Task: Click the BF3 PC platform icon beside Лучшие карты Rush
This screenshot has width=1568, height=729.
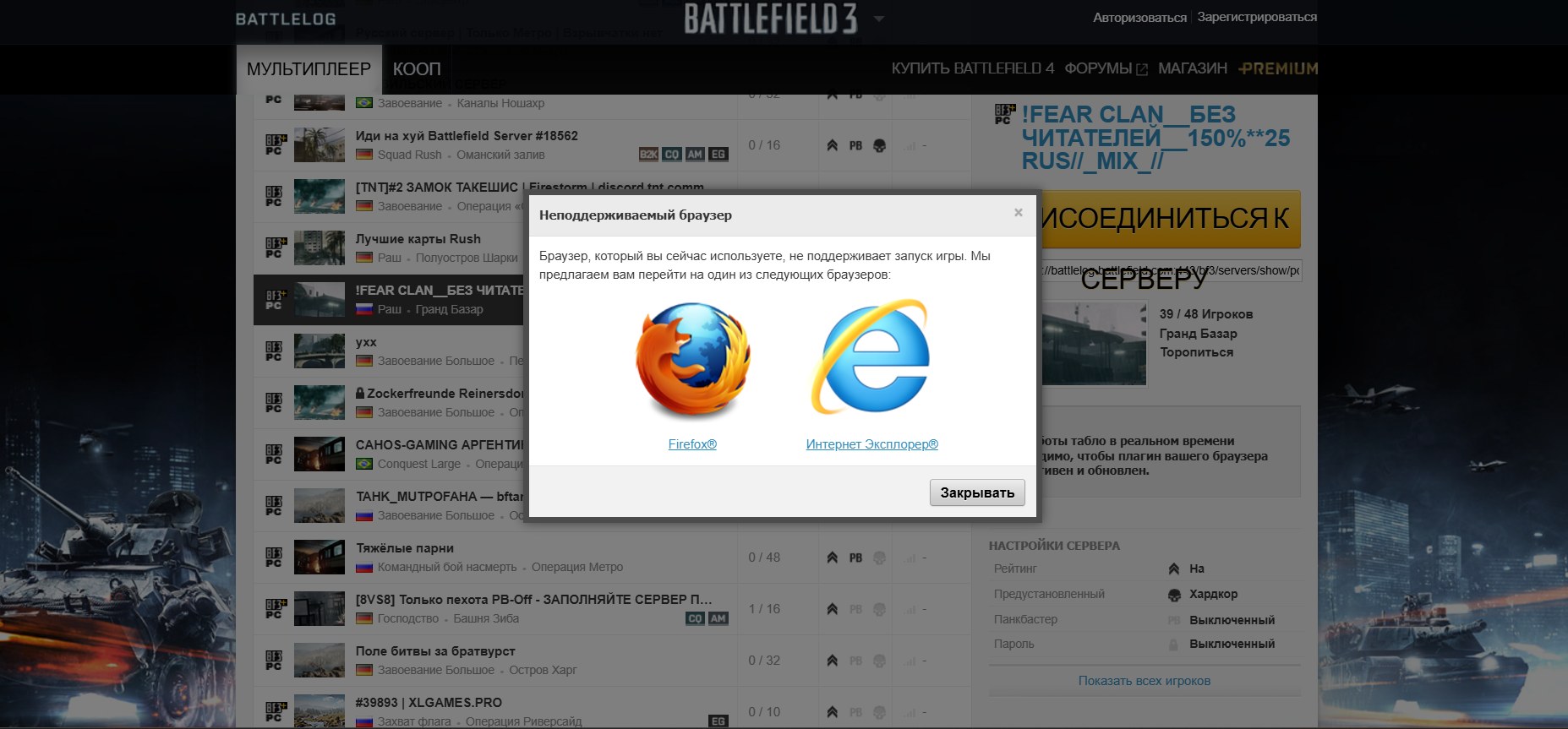Action: [275, 248]
